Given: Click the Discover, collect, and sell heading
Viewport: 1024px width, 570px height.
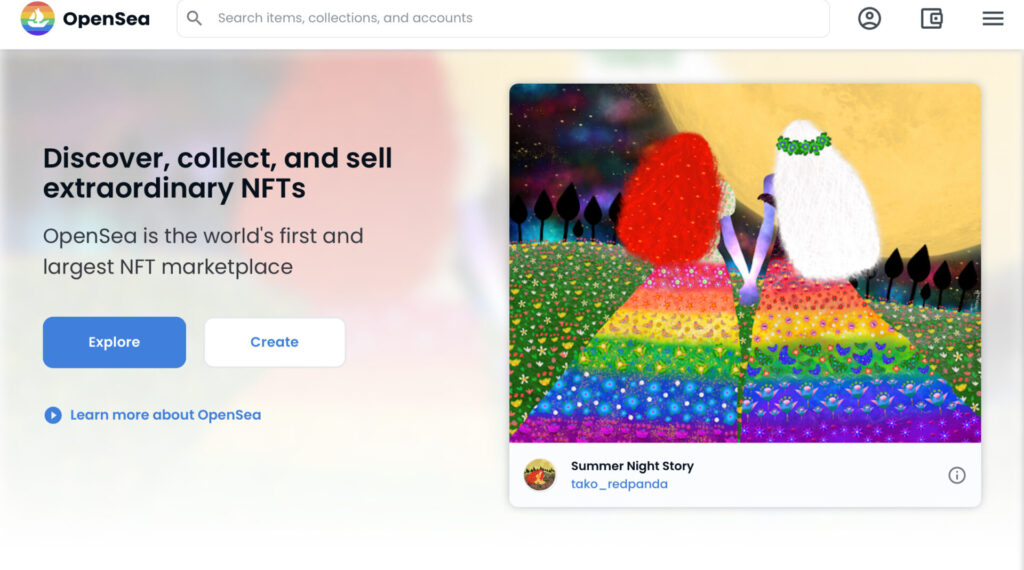Looking at the screenshot, I should pos(217,173).
